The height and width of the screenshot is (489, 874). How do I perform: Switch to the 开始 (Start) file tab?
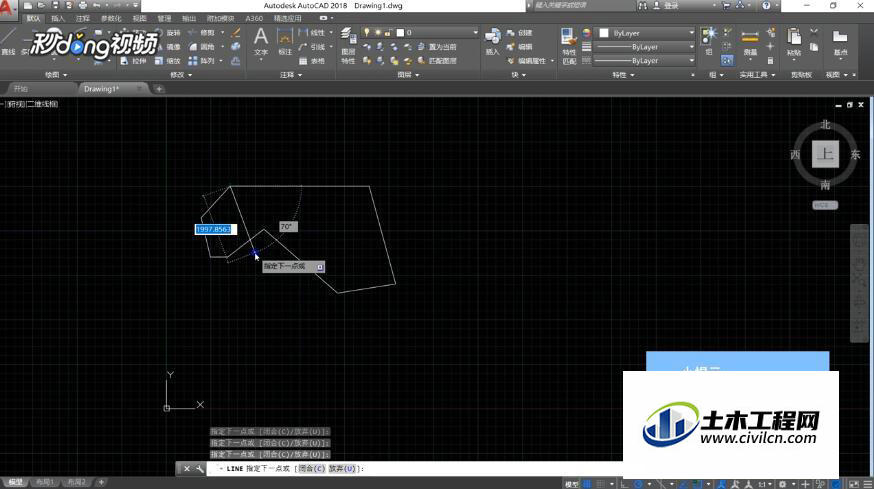click(21, 89)
